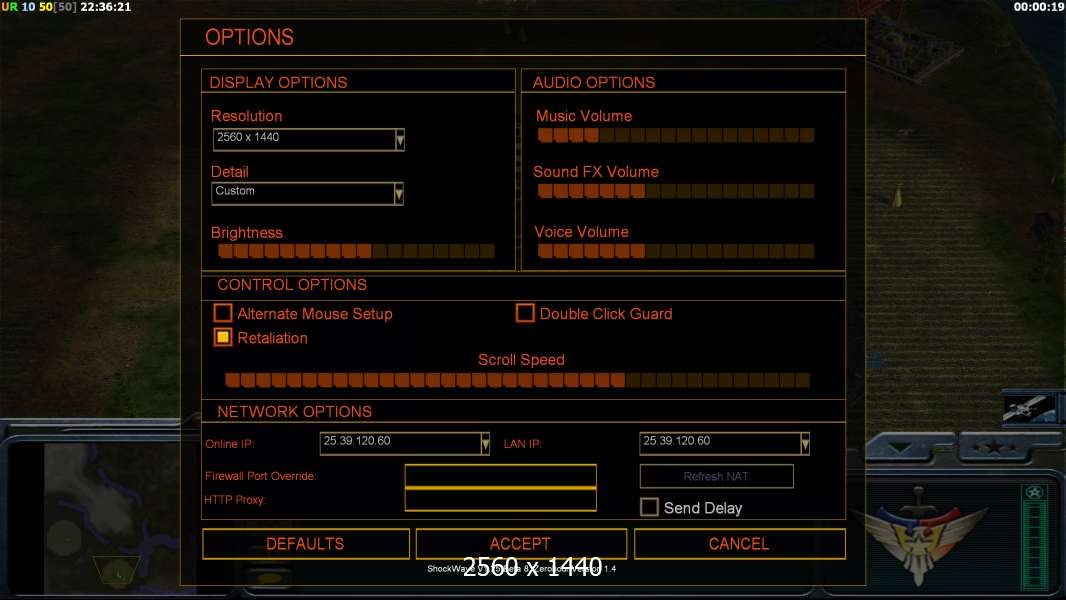Click the DISPLAY OPTIONS heading
This screenshot has height=600, width=1066.
point(278,82)
